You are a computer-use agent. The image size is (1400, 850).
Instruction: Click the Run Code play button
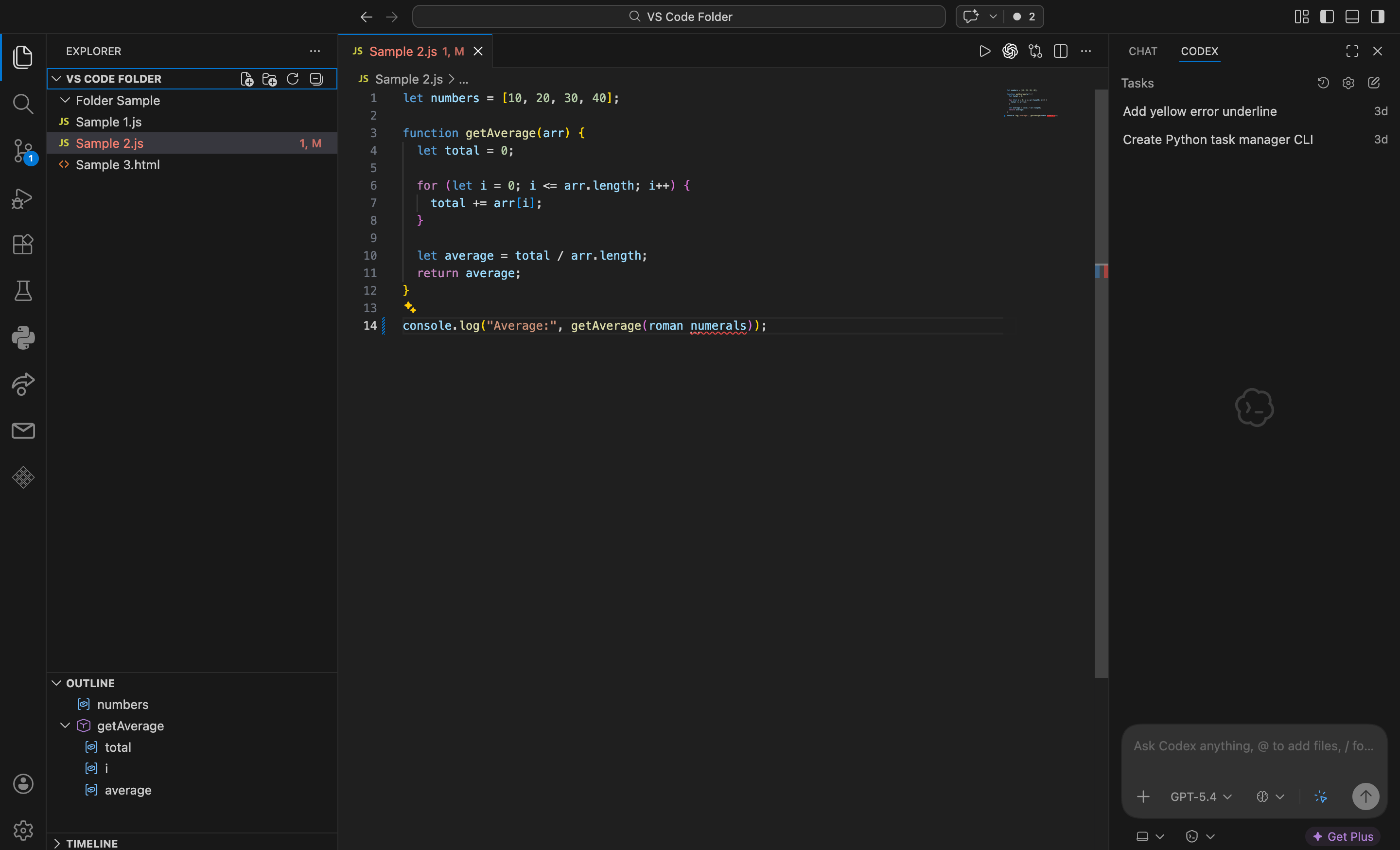pyautogui.click(x=985, y=51)
